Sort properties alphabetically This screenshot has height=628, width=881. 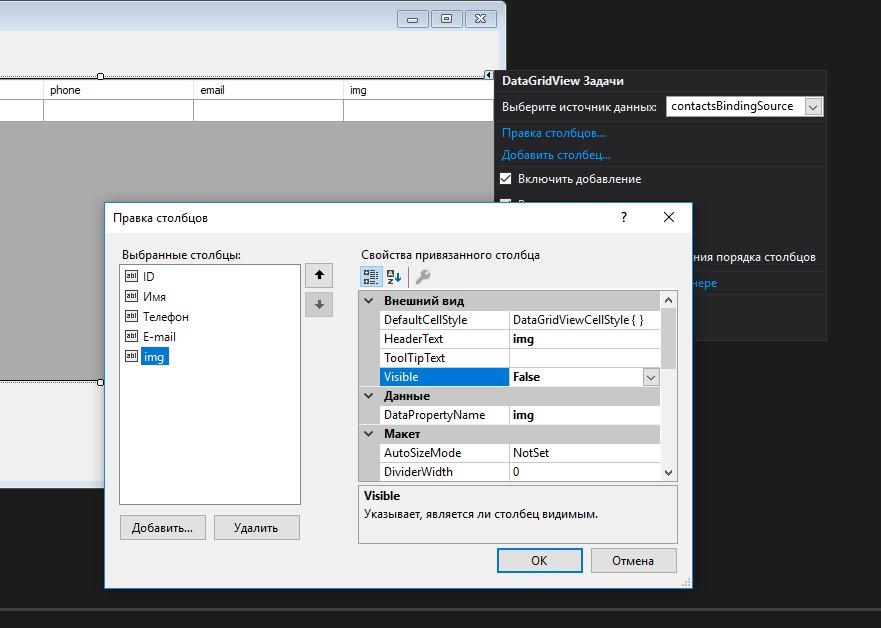click(x=393, y=276)
